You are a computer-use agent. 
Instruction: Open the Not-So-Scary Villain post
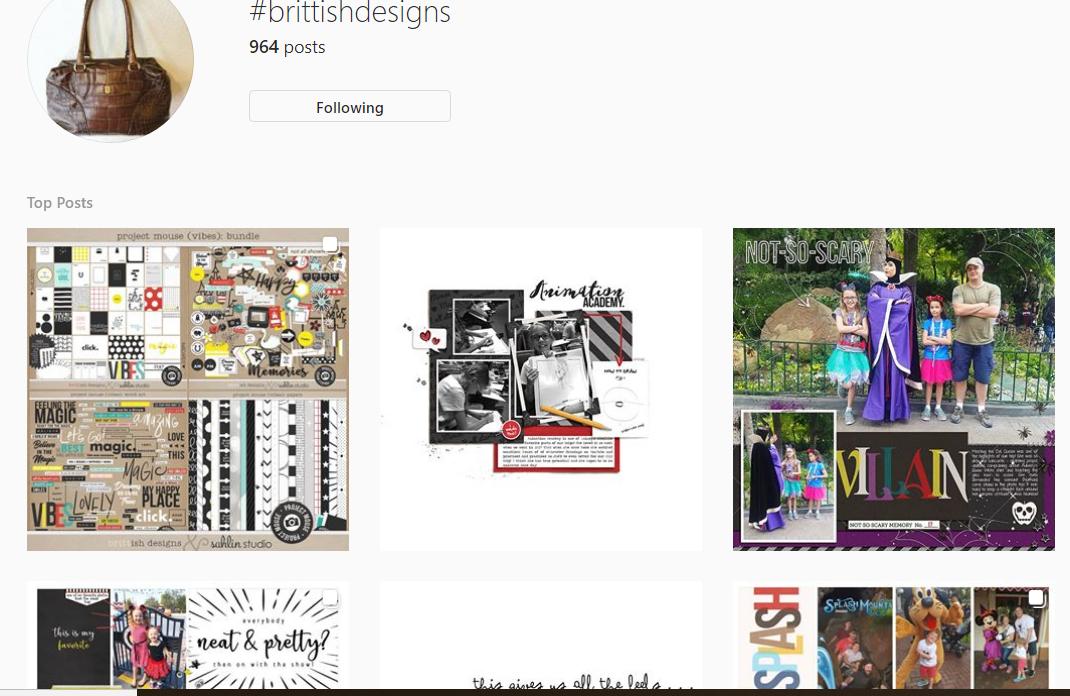coord(893,389)
